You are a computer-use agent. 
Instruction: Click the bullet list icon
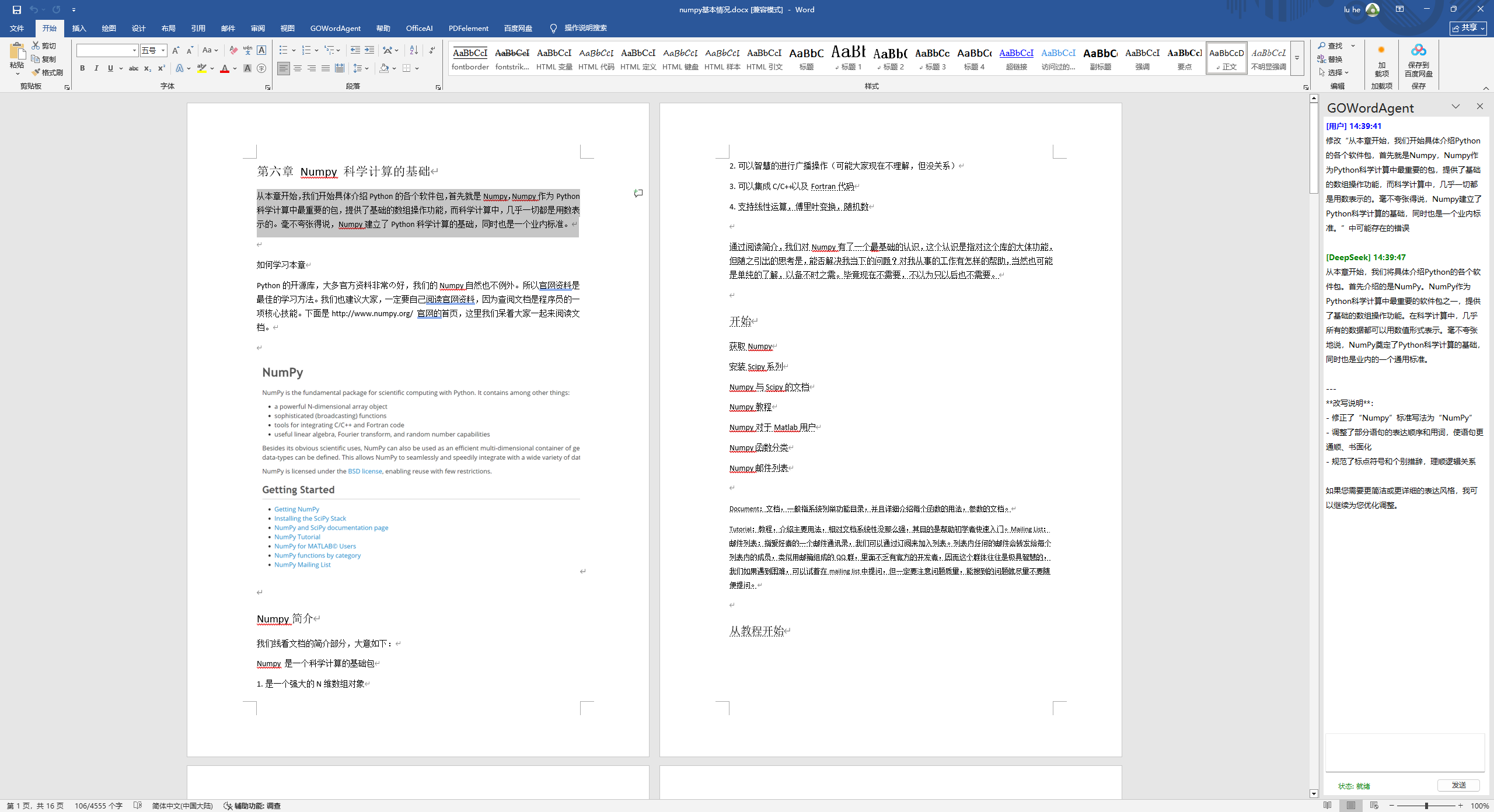pos(283,50)
